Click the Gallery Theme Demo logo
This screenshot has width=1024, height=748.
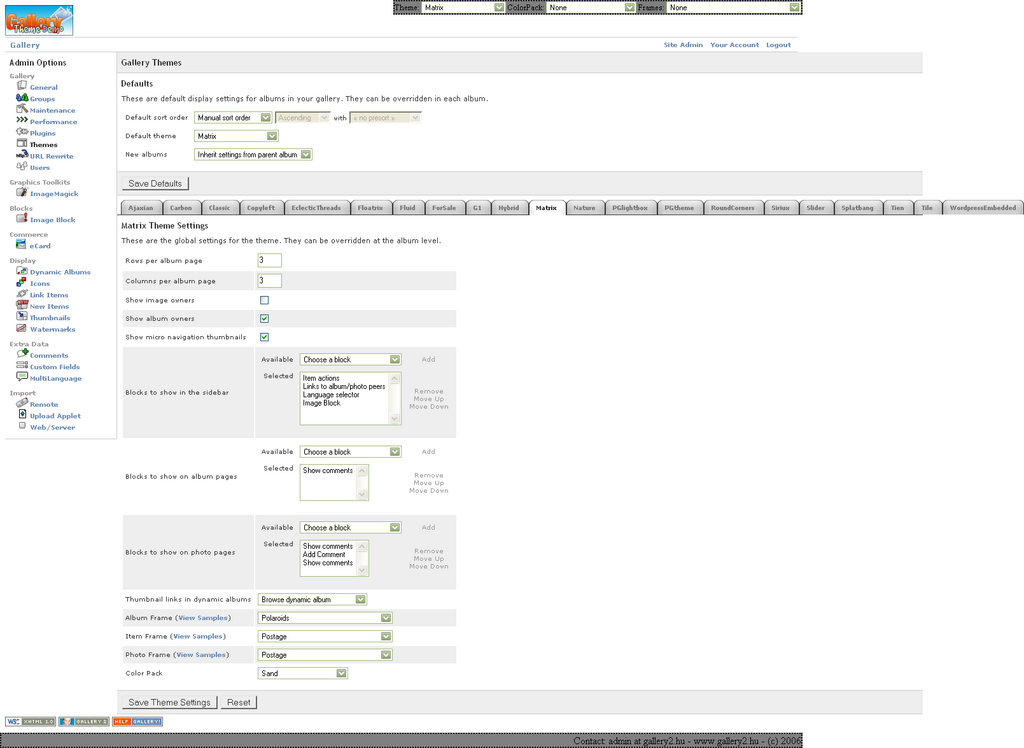click(39, 20)
